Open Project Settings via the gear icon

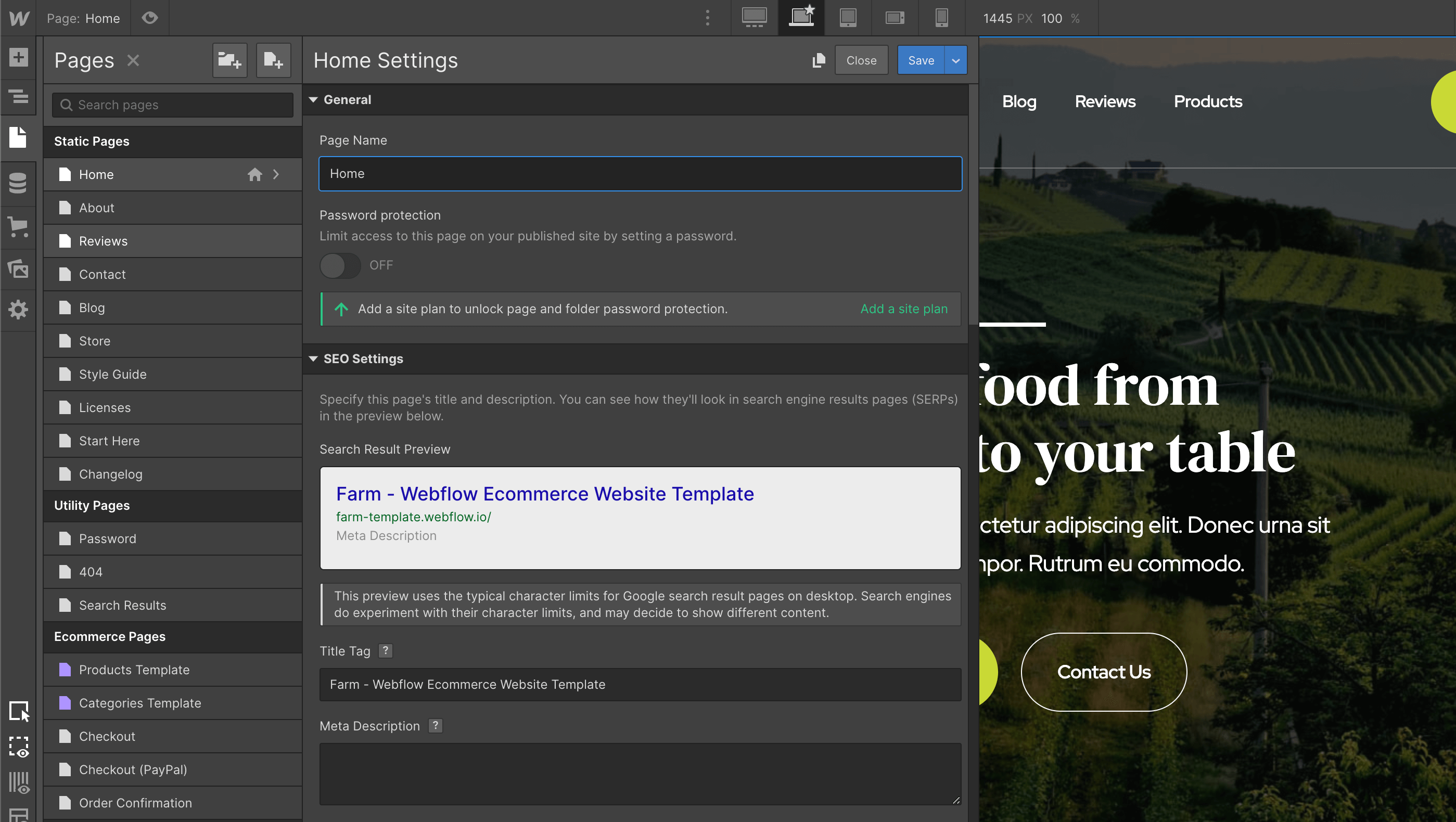tap(19, 310)
